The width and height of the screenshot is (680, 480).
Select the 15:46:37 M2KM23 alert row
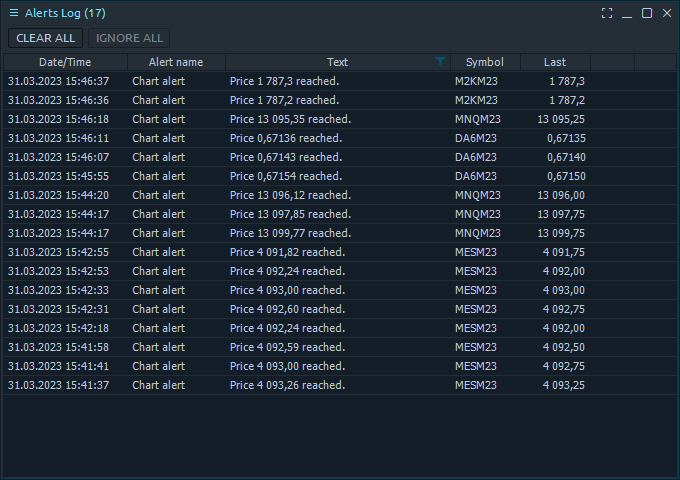340,81
